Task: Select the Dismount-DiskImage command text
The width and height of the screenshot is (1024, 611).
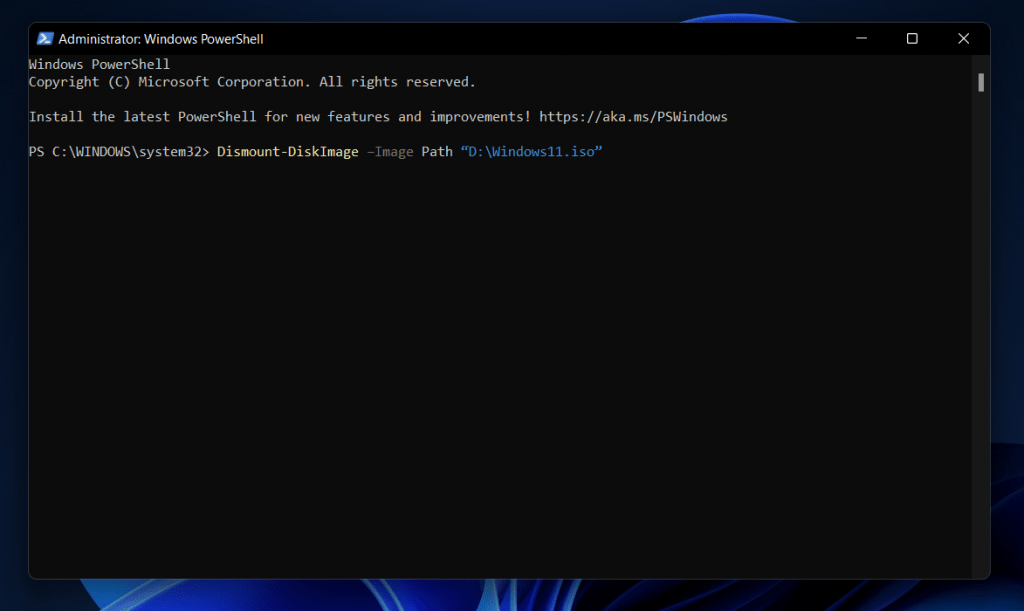Action: click(288, 151)
